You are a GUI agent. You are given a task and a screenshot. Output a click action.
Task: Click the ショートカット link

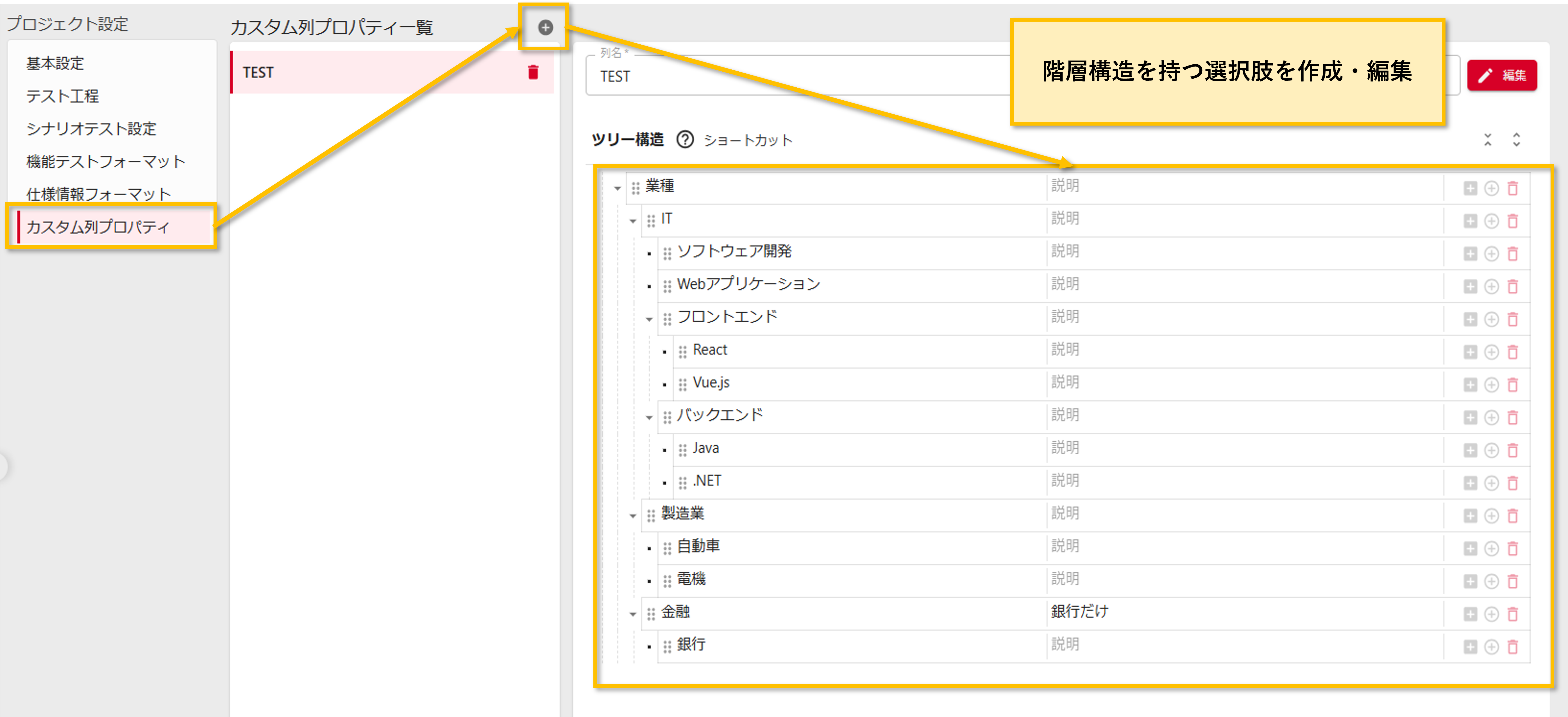click(x=748, y=140)
